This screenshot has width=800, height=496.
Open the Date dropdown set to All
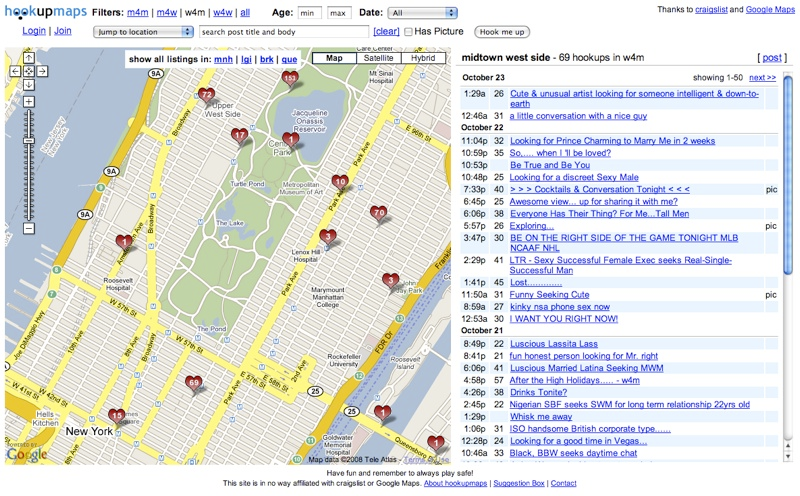pyautogui.click(x=422, y=13)
